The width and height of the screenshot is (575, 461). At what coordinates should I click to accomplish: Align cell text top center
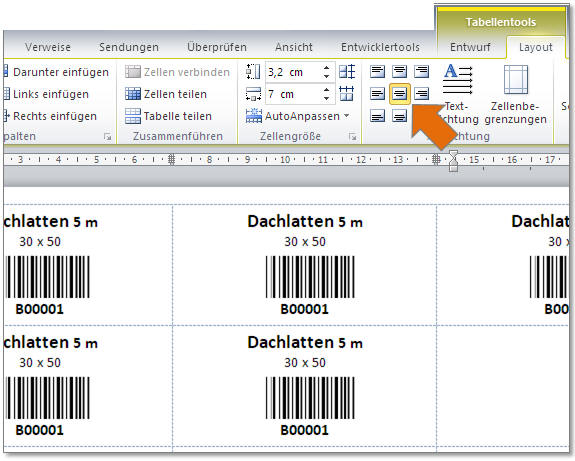pyautogui.click(x=399, y=72)
